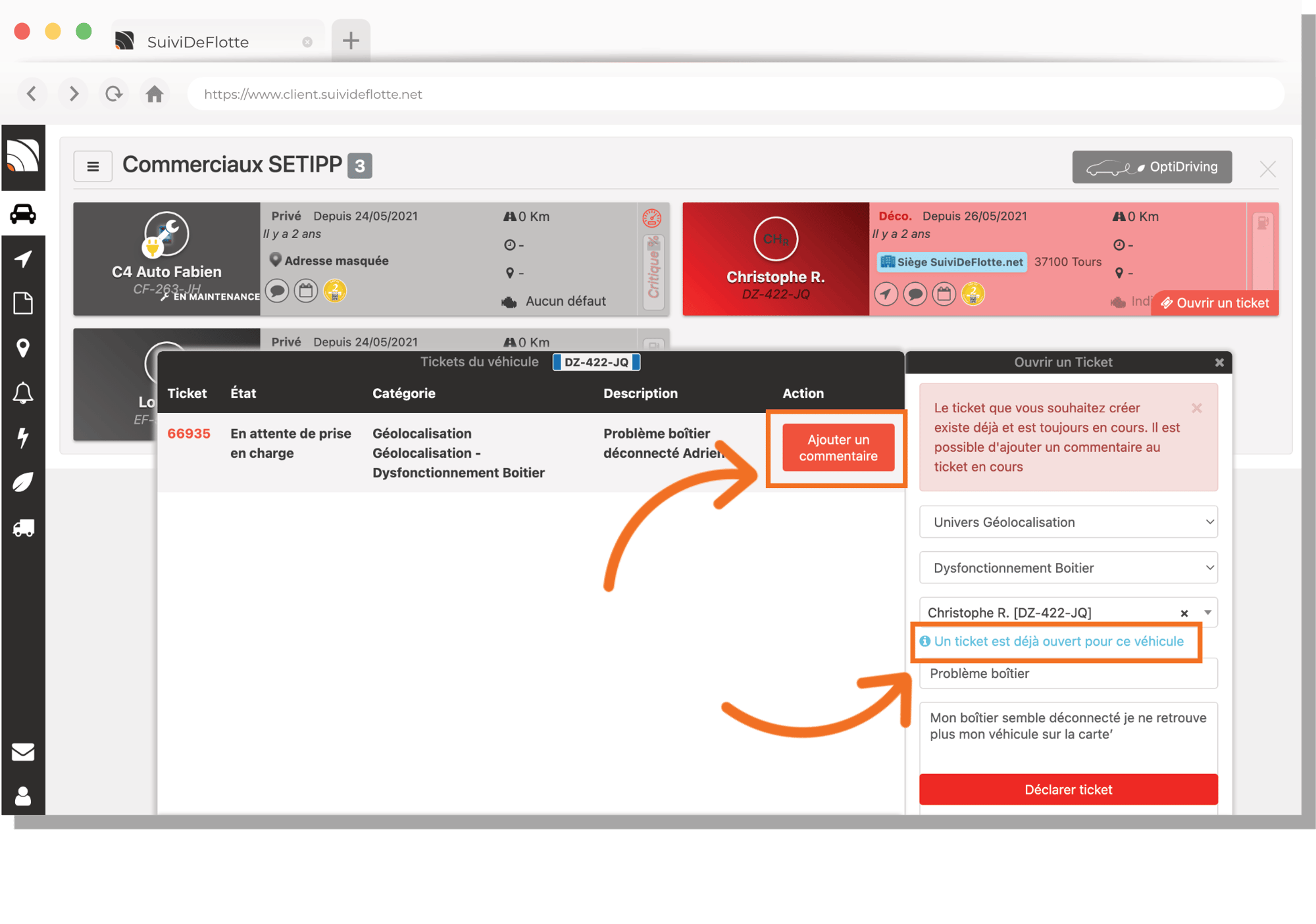Dismiss the red existing-ticket warning

[x=1197, y=408]
